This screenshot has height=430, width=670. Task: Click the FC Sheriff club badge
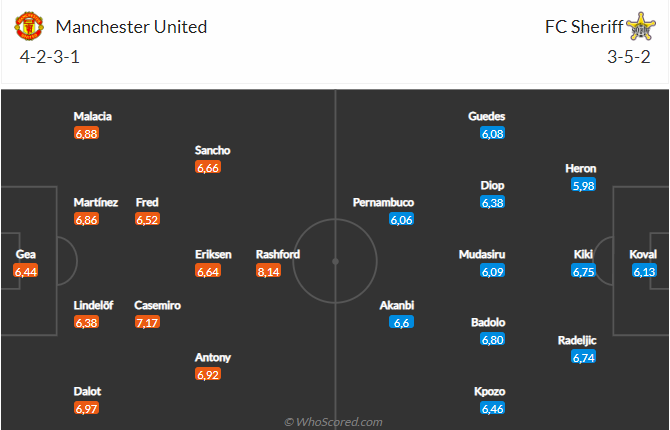coord(639,26)
